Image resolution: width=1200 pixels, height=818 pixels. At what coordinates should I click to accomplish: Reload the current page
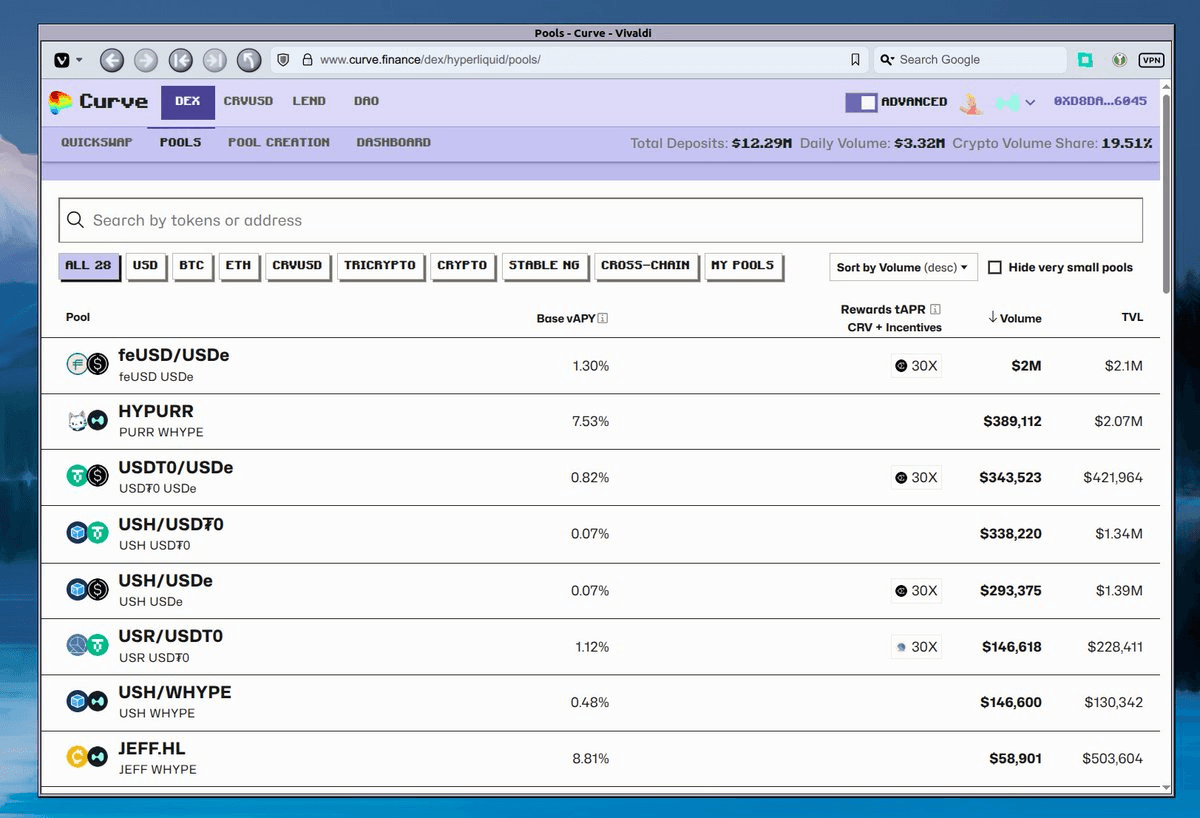click(x=249, y=60)
